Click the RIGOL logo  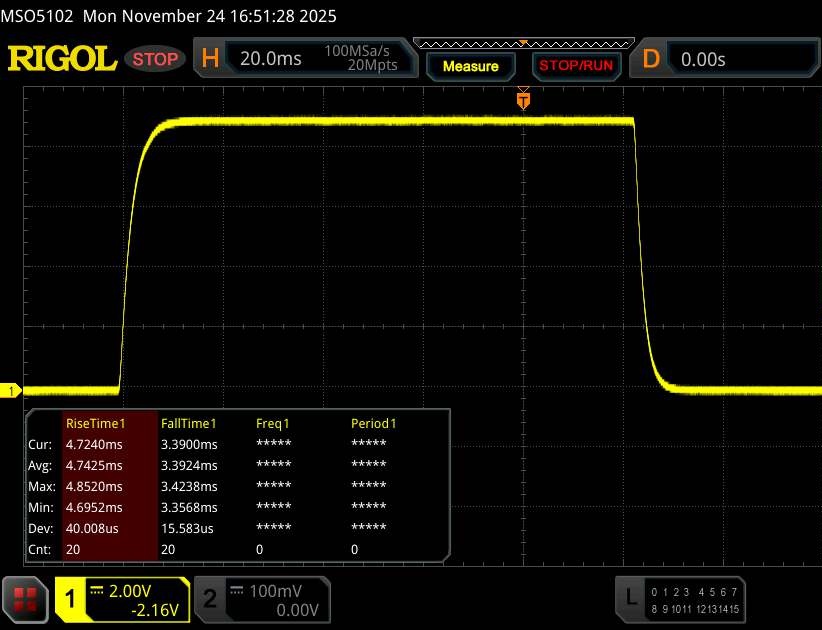[62, 59]
